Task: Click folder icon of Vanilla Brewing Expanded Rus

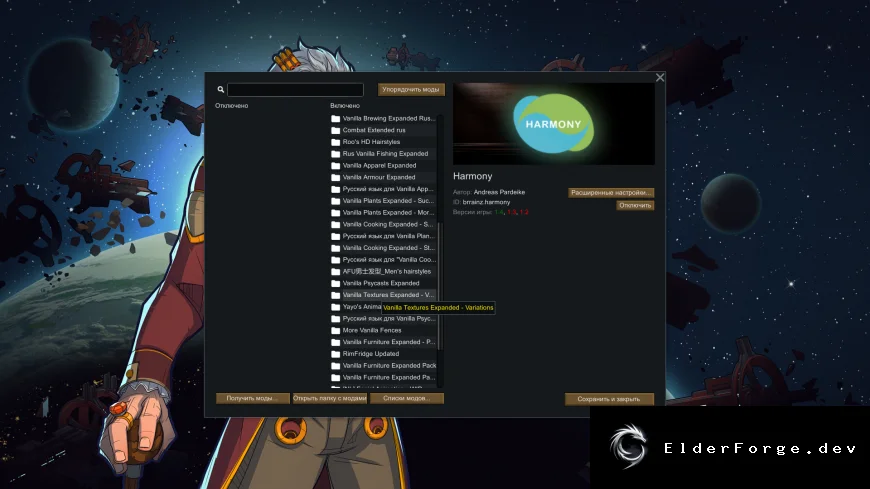Action: click(x=336, y=119)
